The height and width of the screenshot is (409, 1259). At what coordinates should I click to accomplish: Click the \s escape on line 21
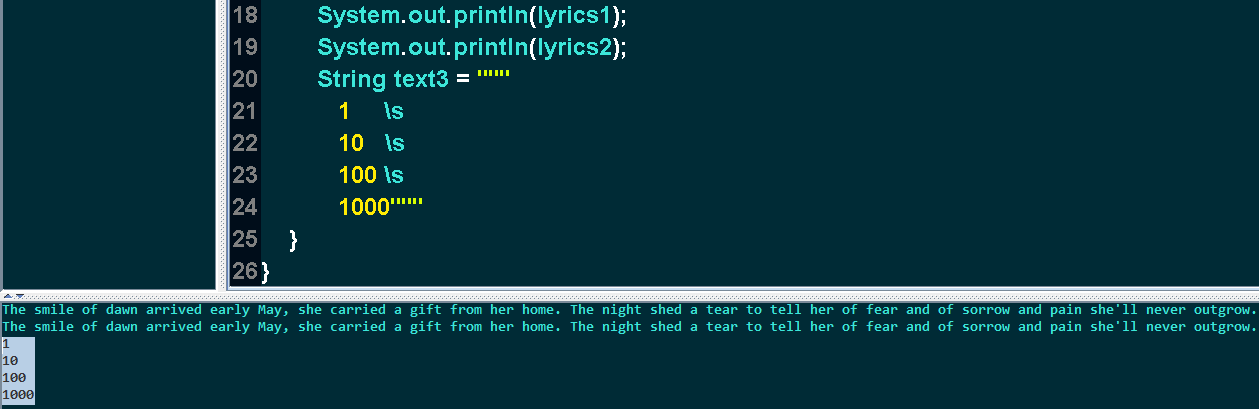click(x=393, y=112)
